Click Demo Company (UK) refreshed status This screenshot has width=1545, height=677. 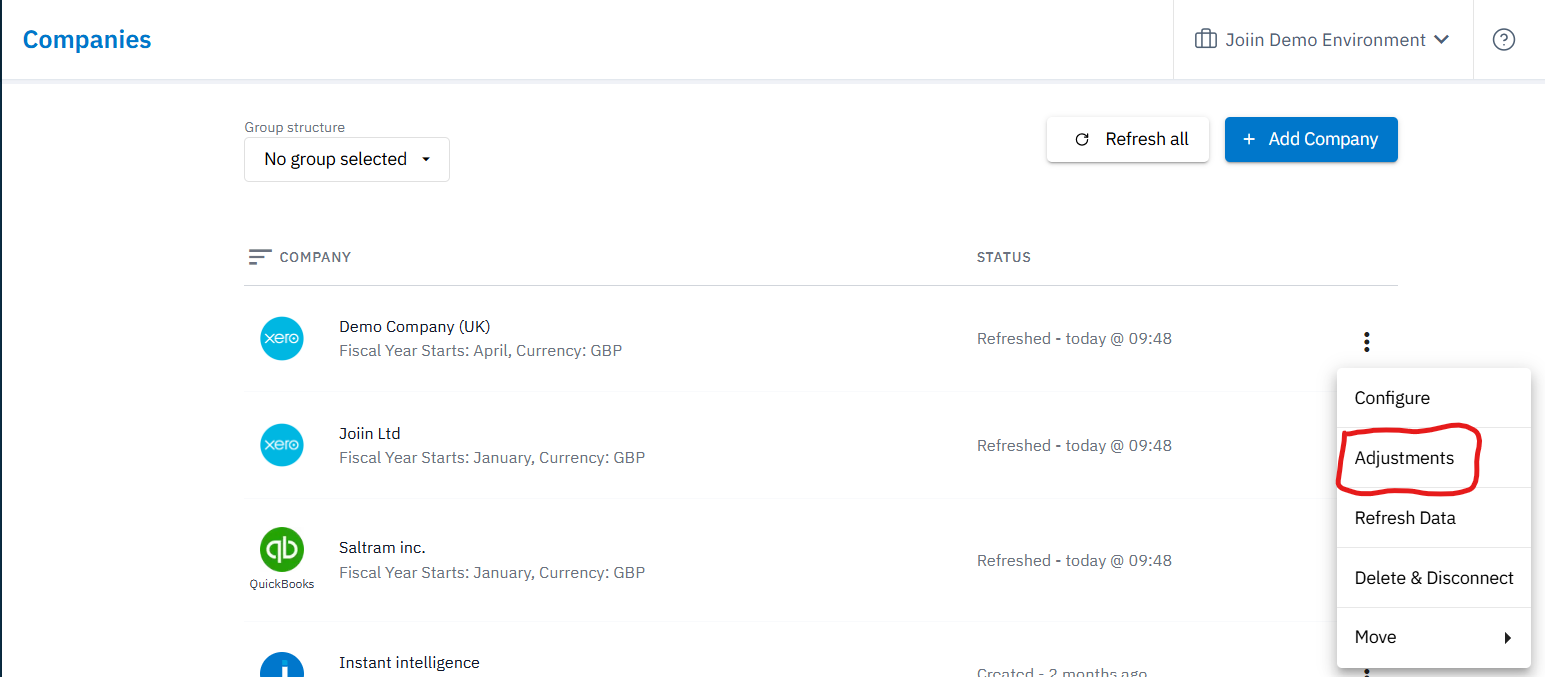1074,339
